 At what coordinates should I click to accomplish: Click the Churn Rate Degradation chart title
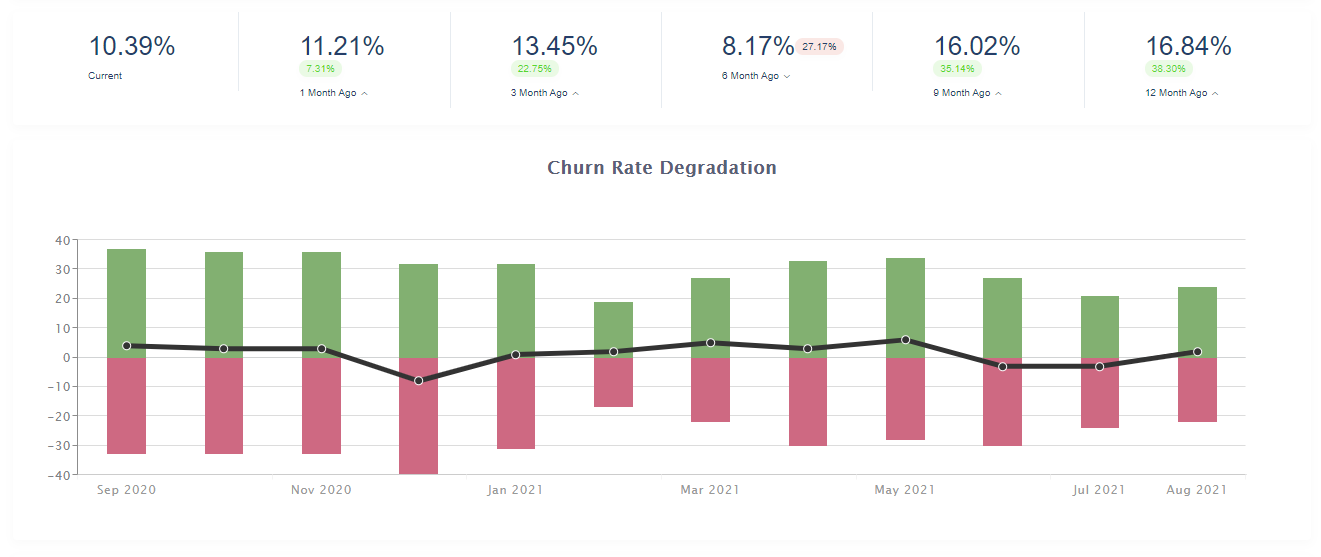click(x=662, y=167)
